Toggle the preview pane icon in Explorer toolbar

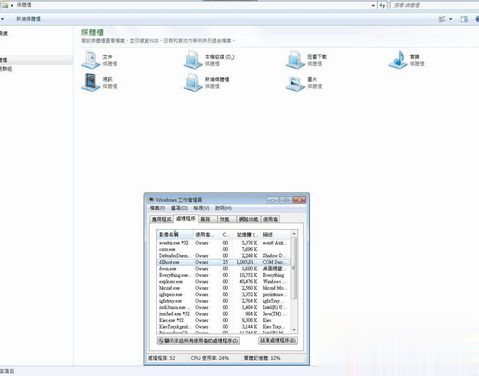pos(464,19)
